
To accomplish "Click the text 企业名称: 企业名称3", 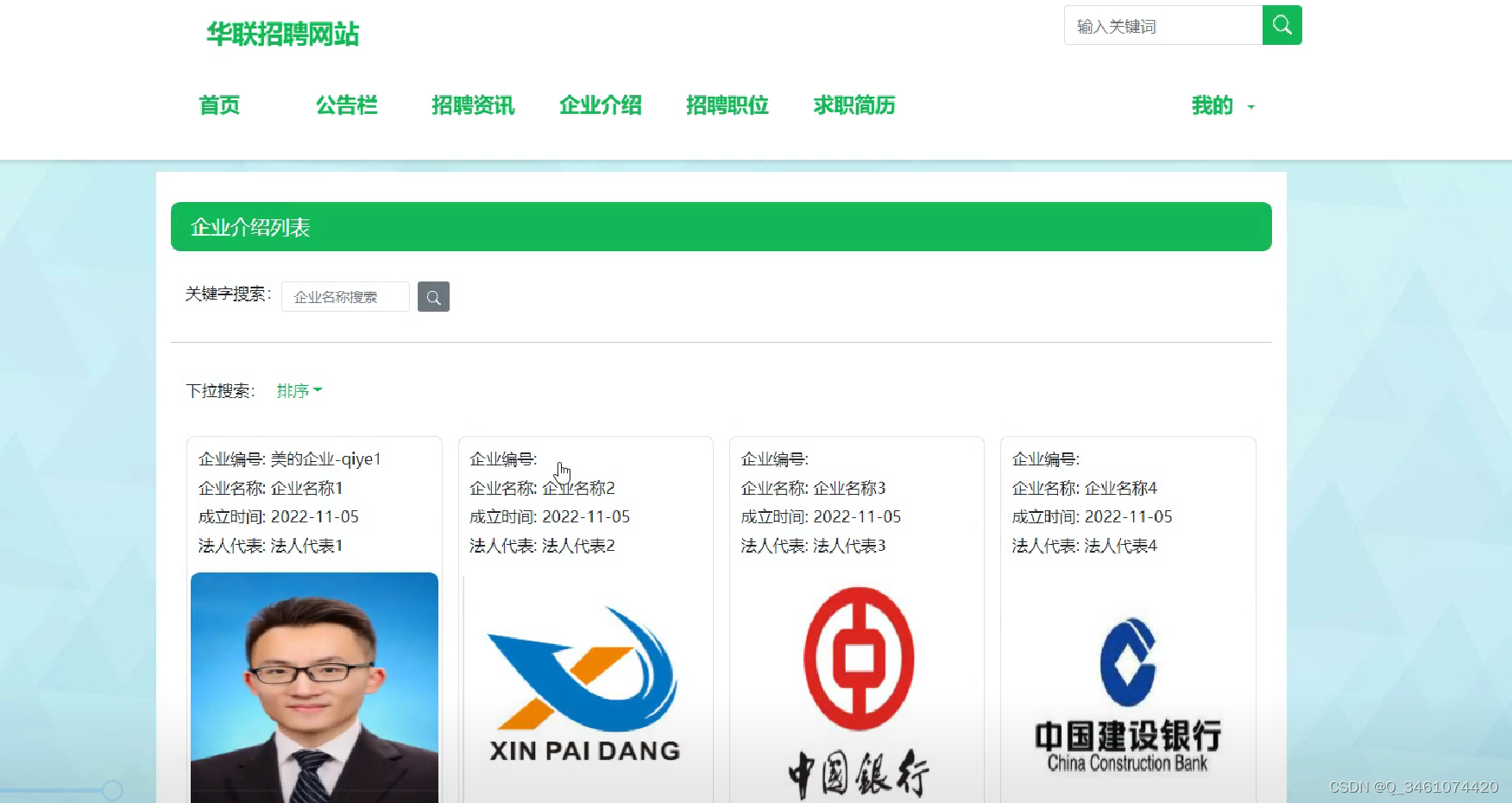I will [x=814, y=488].
